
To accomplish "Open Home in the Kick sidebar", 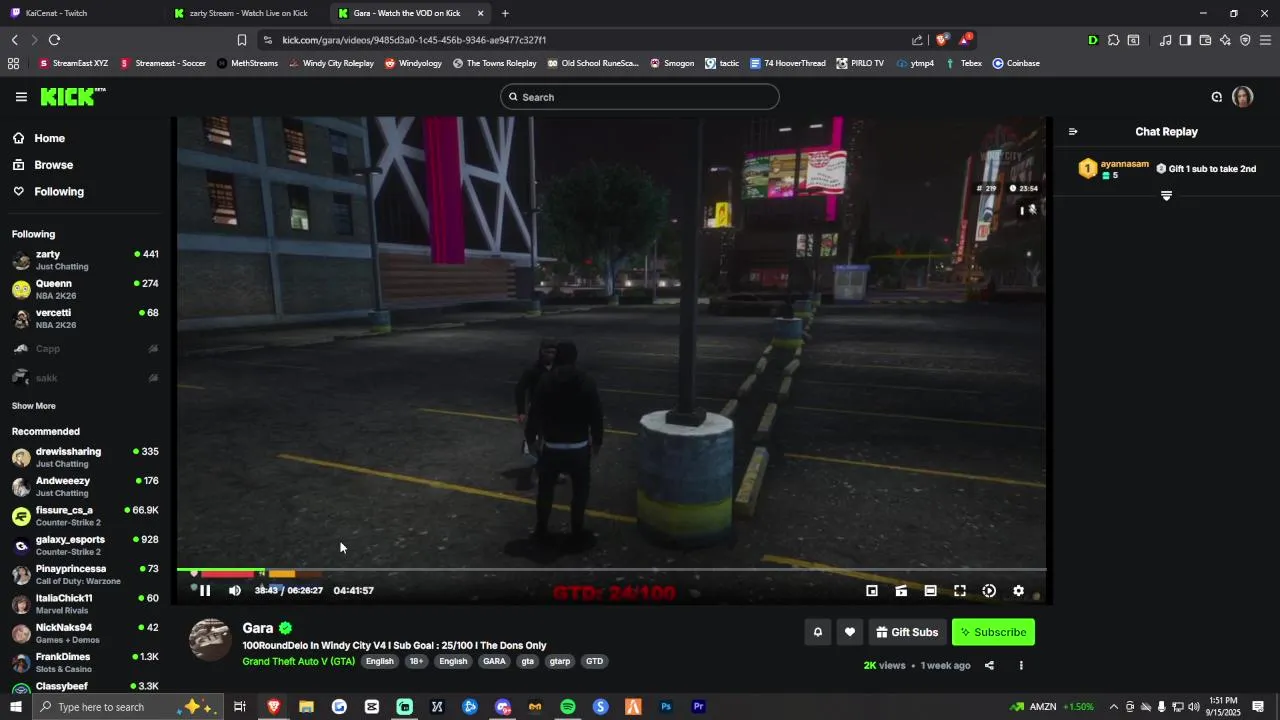I will 39,138.
